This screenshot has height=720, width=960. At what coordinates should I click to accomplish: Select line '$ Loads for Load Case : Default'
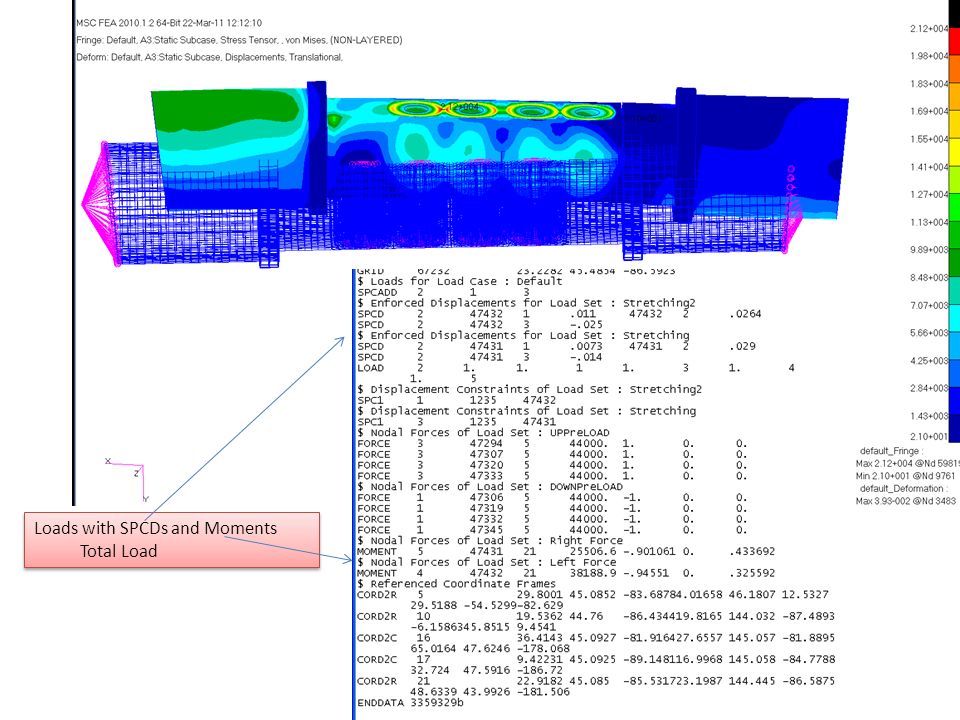click(x=460, y=282)
